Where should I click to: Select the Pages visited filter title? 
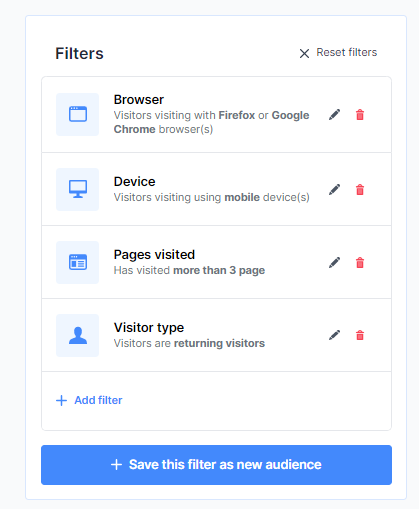pos(154,255)
